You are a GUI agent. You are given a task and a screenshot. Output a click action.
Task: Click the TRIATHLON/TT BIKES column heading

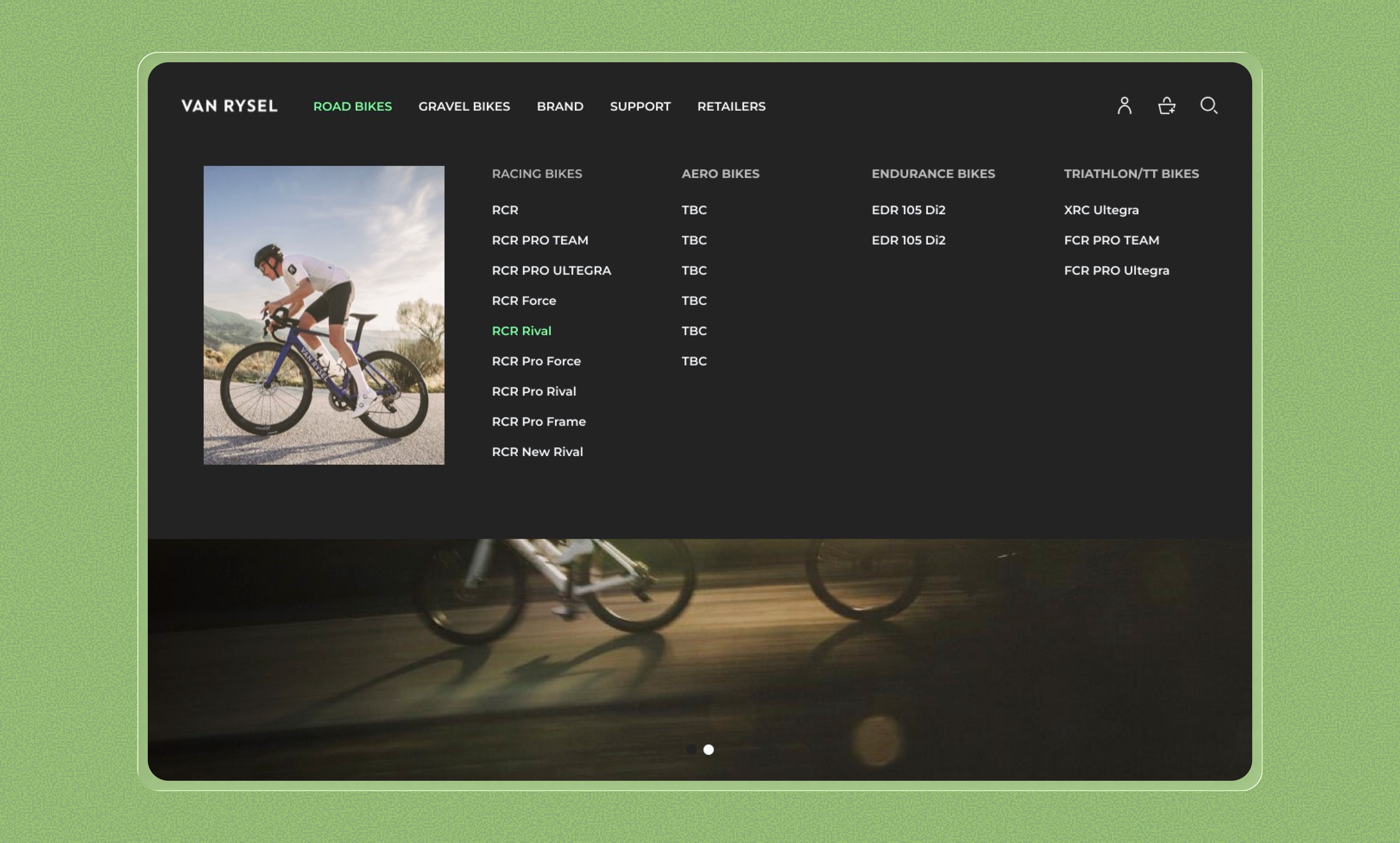pyautogui.click(x=1131, y=174)
